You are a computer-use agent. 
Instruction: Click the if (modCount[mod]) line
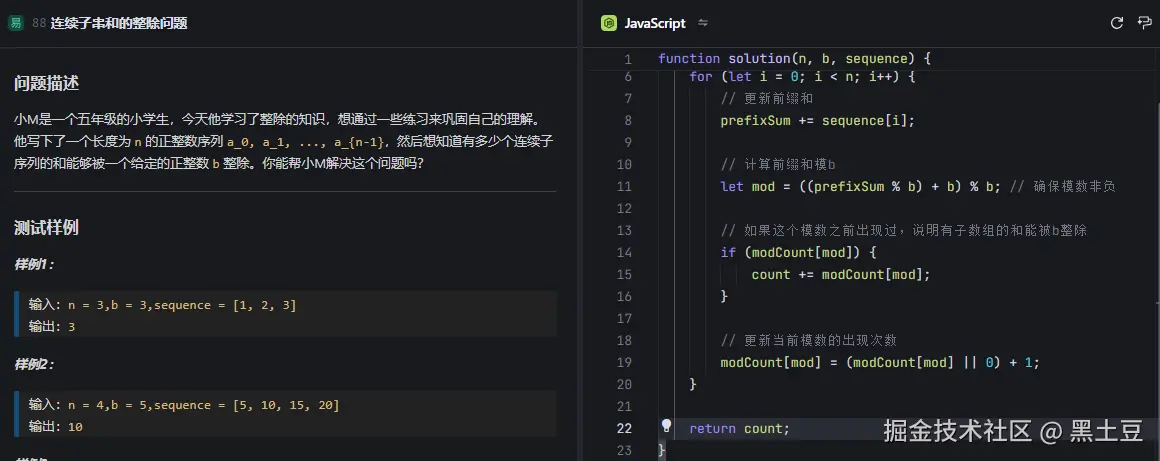798,252
